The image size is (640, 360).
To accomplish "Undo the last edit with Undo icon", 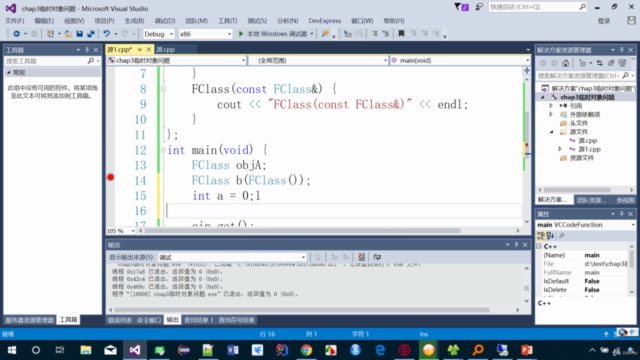I will tap(107, 34).
